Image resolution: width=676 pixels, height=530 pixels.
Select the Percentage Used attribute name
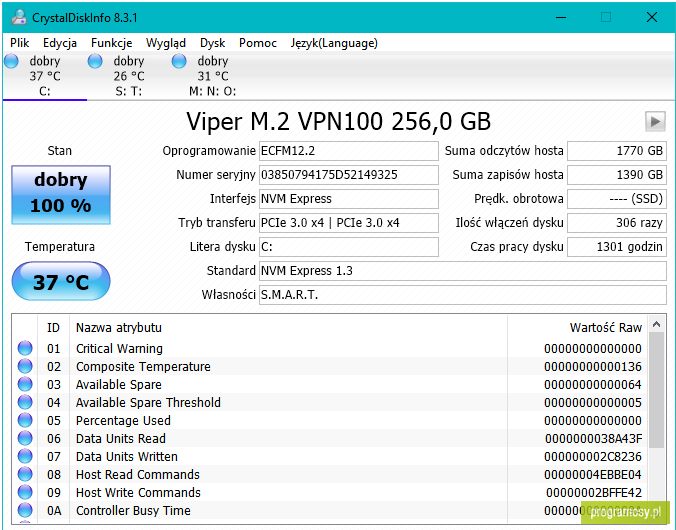(123, 420)
